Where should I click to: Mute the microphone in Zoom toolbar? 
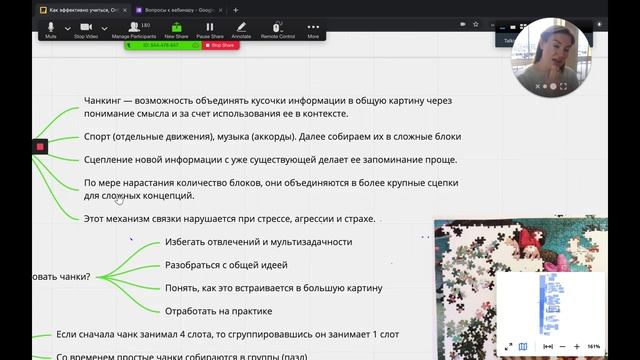[x=51, y=30]
